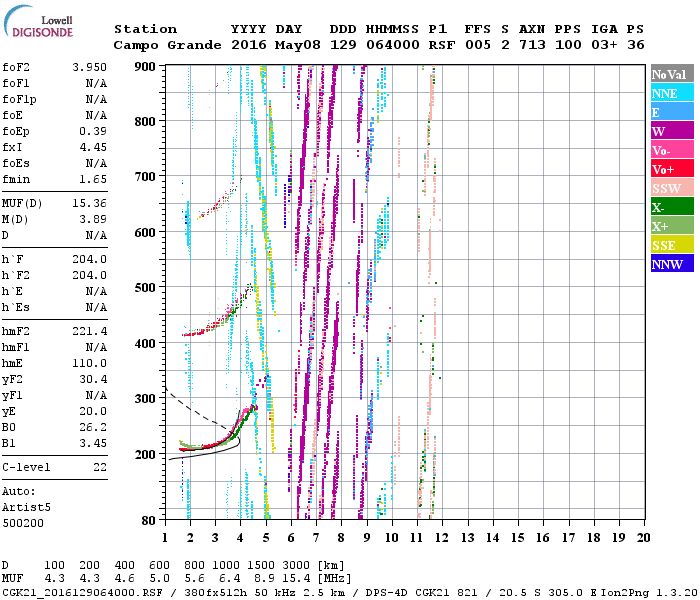Select the E blue legend swatch
This screenshot has width=700, height=600.
[x=672, y=112]
